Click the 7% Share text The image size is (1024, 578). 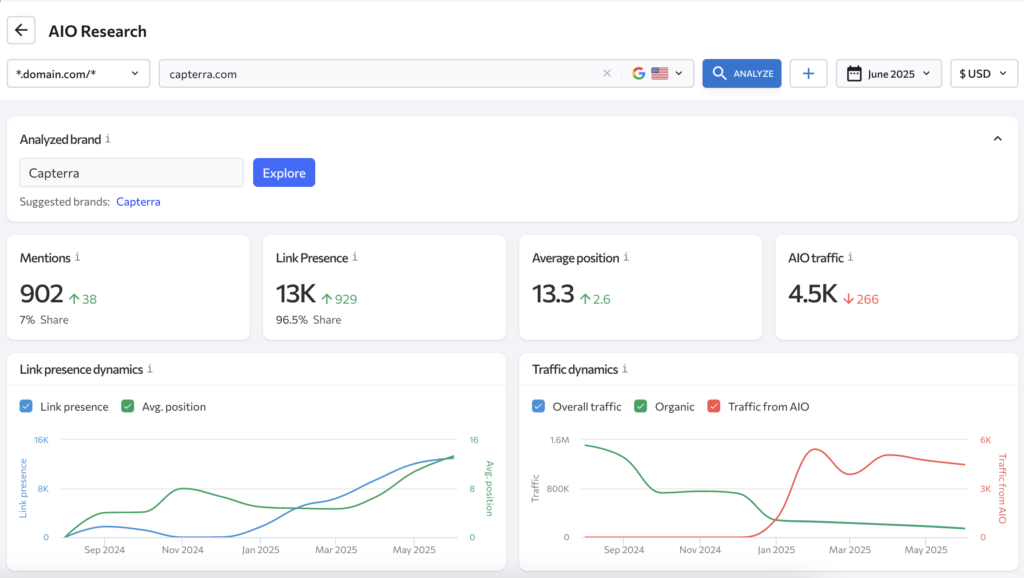(44, 319)
